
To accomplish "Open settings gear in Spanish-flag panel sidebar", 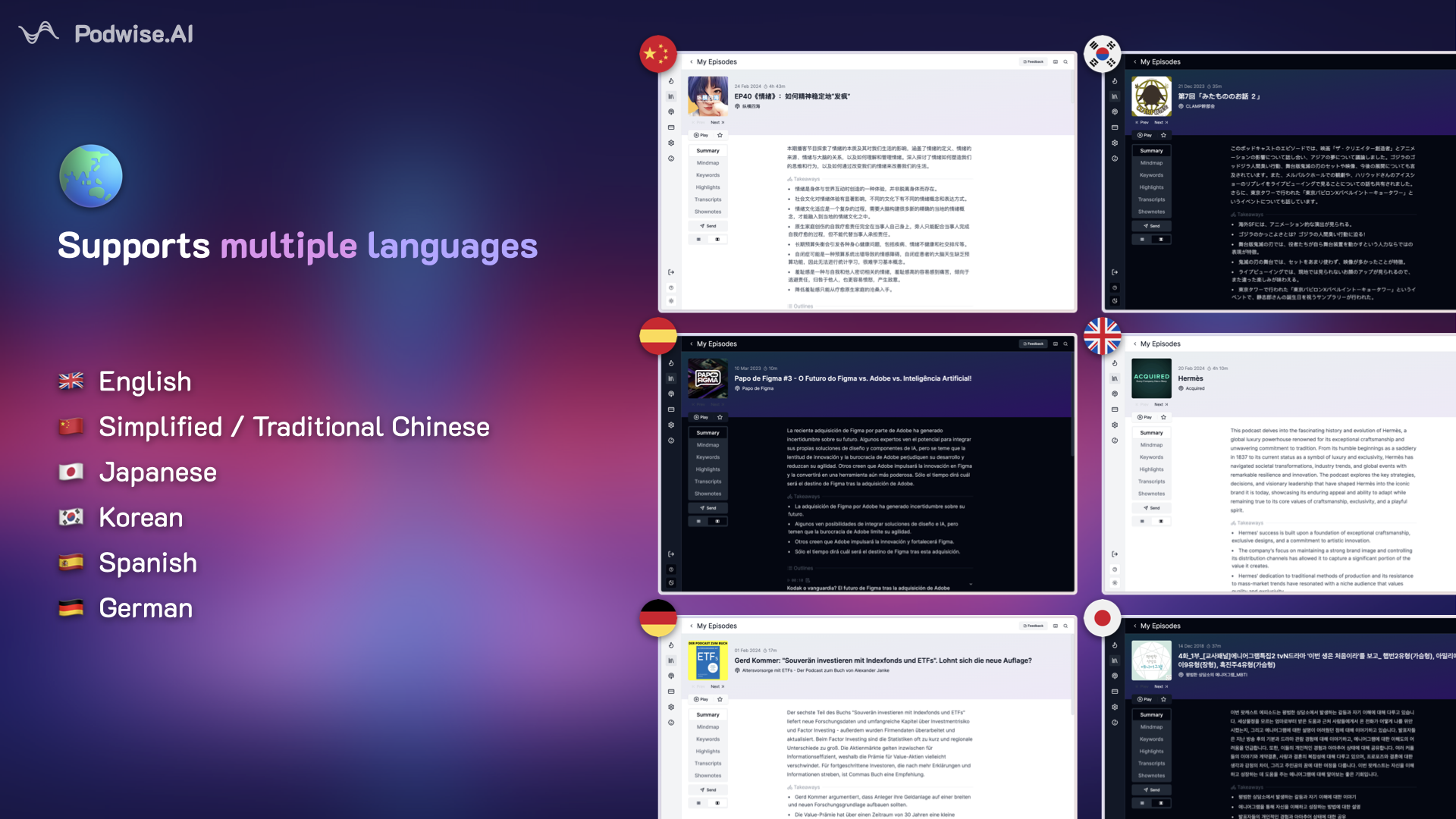I will point(671,425).
